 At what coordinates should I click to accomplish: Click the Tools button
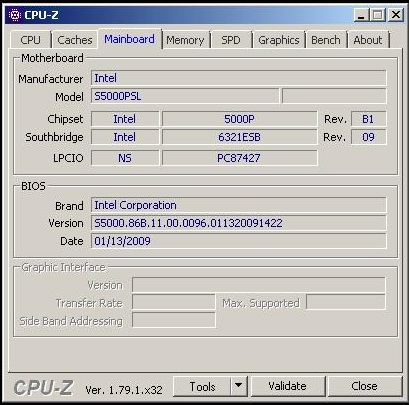click(x=202, y=387)
